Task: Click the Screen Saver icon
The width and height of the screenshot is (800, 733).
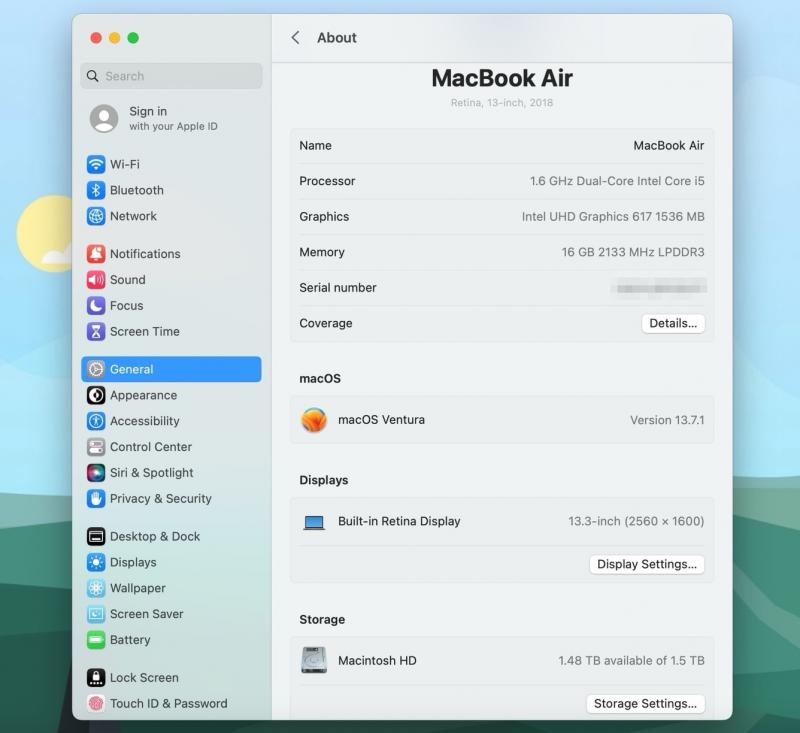Action: (x=96, y=614)
